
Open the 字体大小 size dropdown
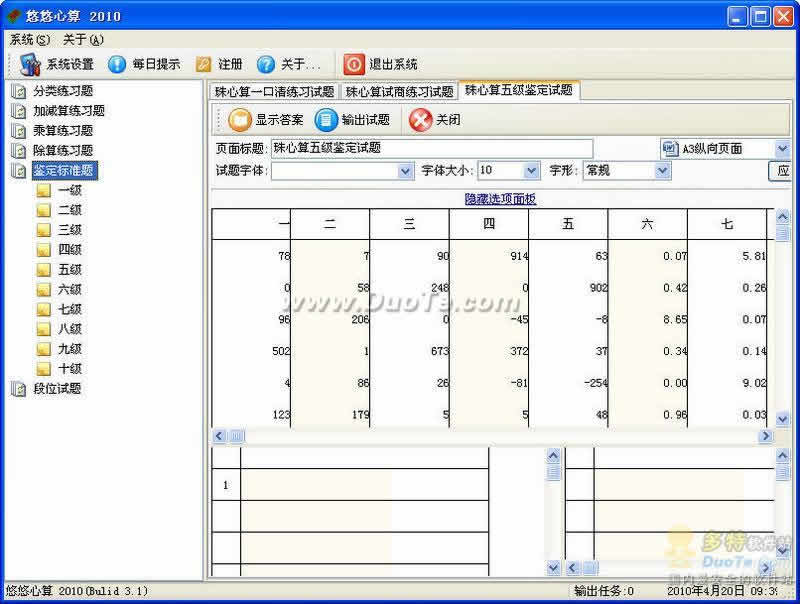click(x=531, y=171)
